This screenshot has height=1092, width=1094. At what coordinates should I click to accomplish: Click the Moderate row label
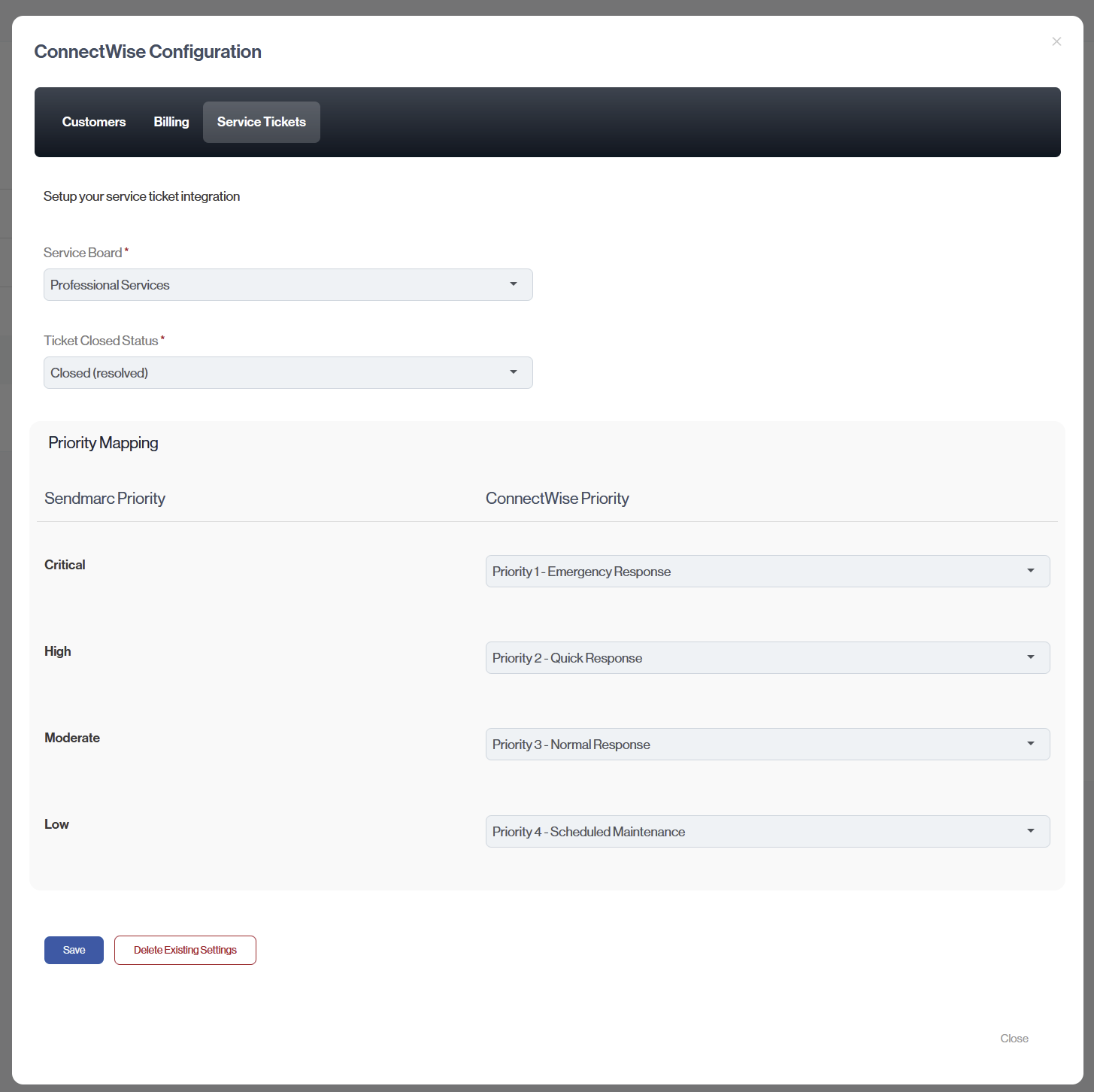pyautogui.click(x=72, y=738)
